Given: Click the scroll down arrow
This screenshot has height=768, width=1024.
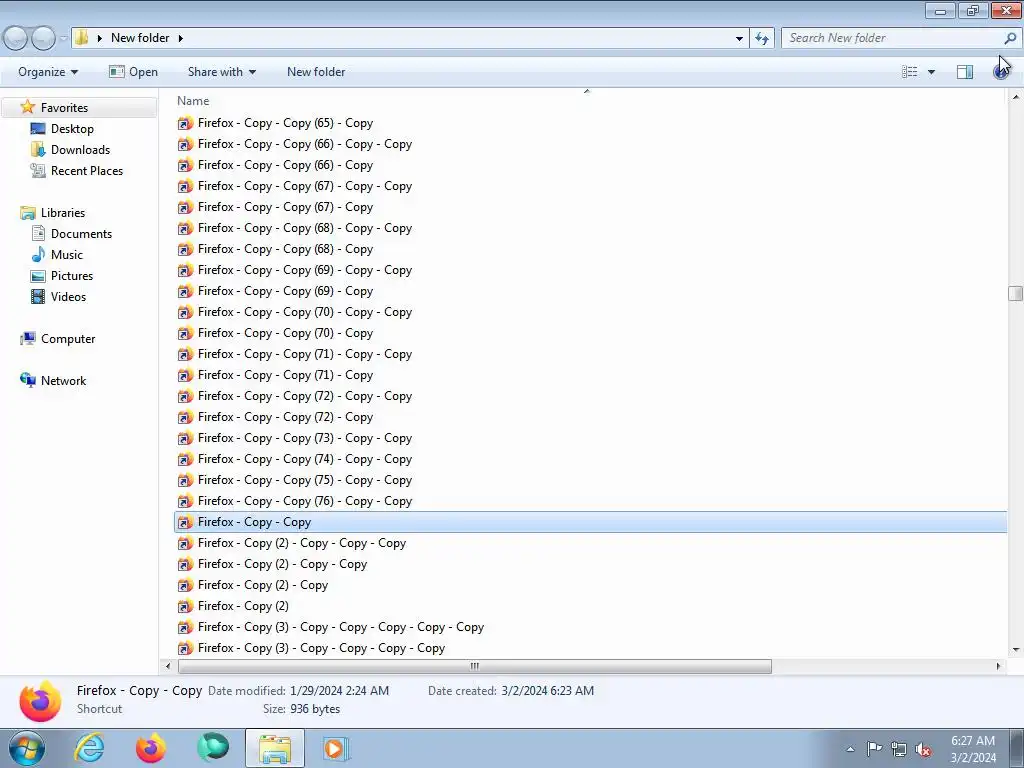Looking at the screenshot, I should pyautogui.click(x=1015, y=650).
